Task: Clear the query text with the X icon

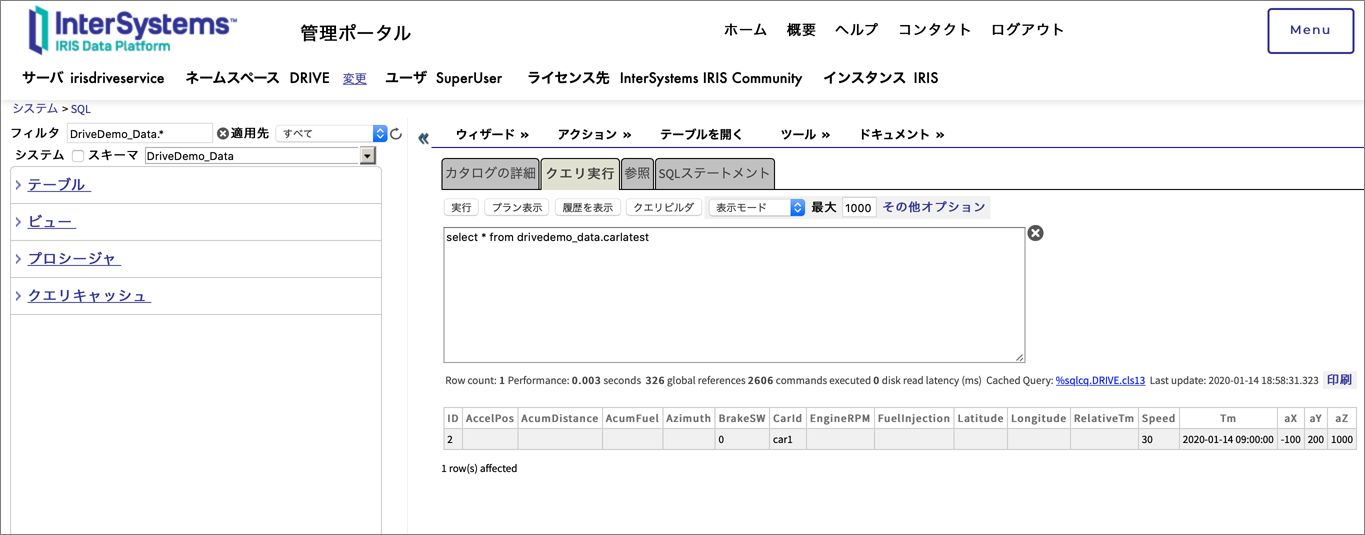Action: 1036,233
